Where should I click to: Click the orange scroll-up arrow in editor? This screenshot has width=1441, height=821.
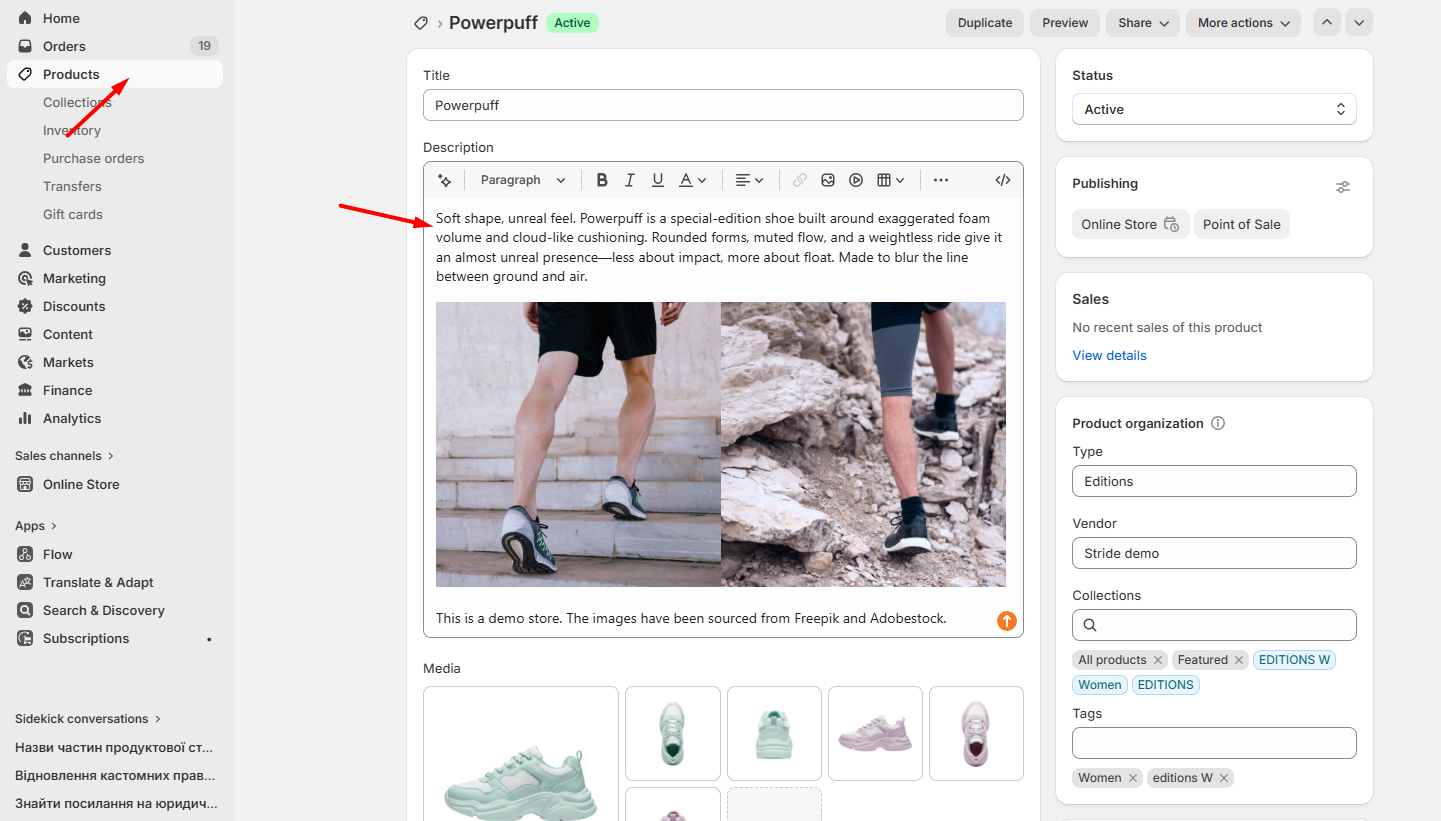pos(1006,621)
